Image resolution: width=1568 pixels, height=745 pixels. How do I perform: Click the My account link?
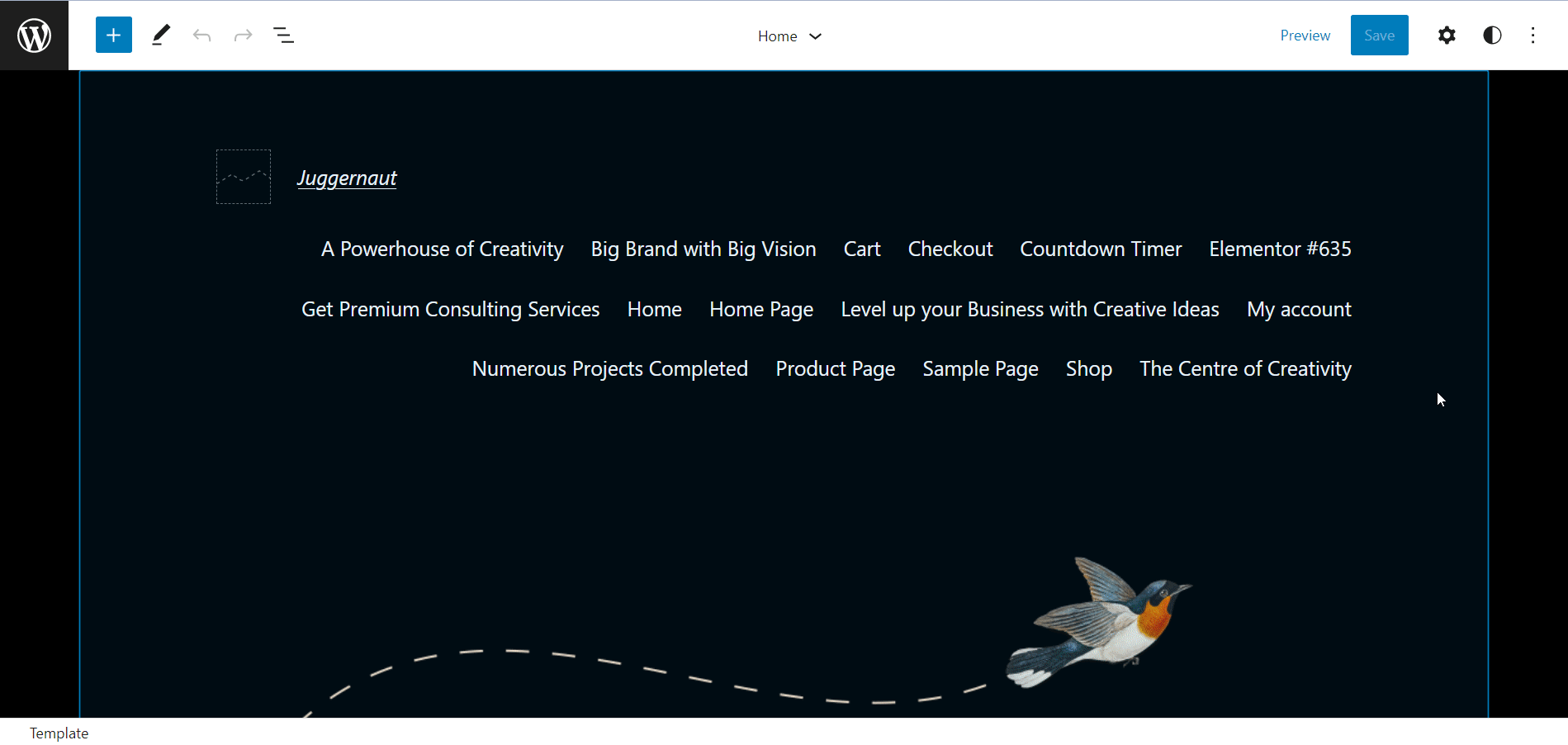(1299, 310)
